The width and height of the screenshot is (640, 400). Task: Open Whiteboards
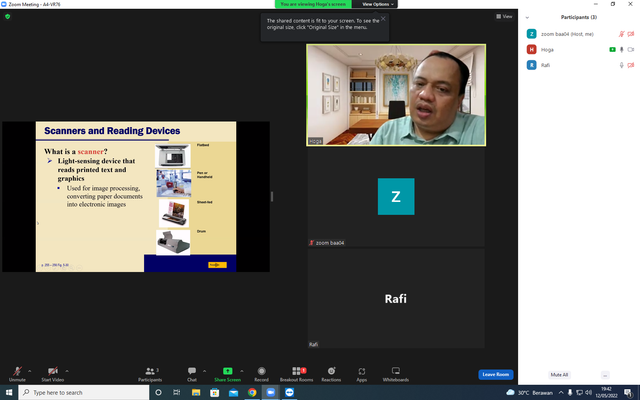pyautogui.click(x=396, y=374)
